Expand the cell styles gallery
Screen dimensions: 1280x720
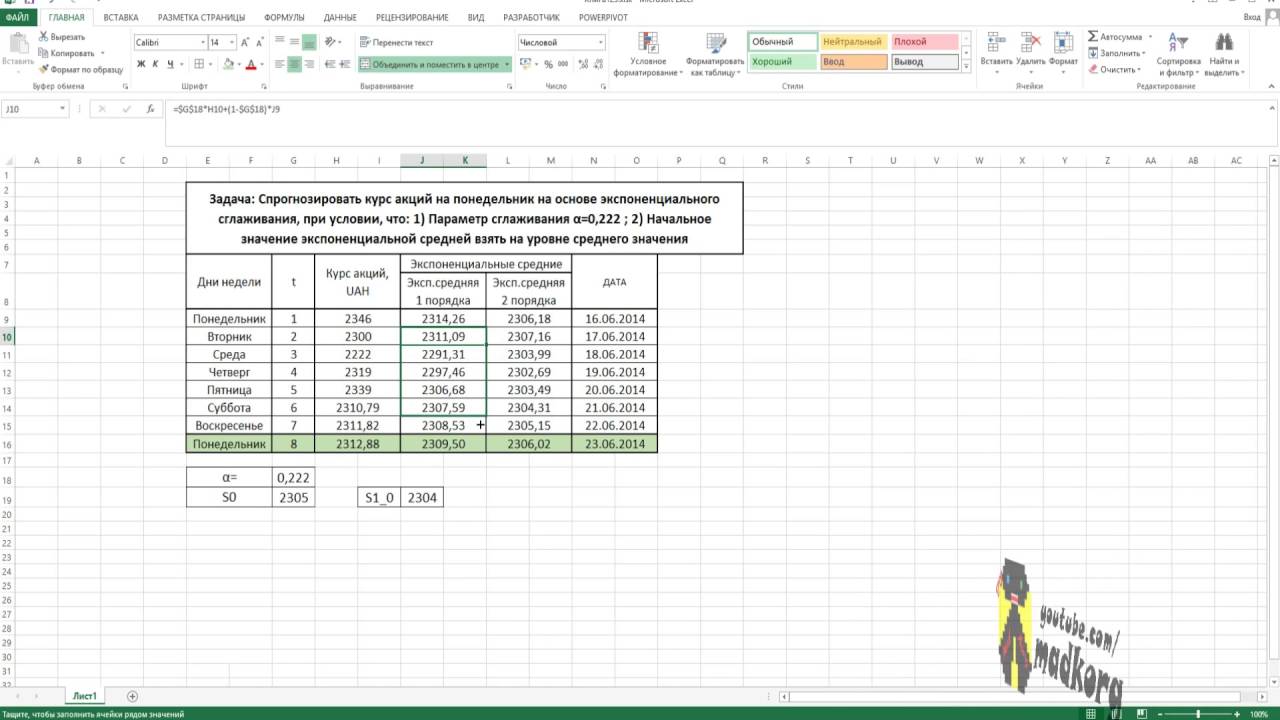tap(966, 67)
